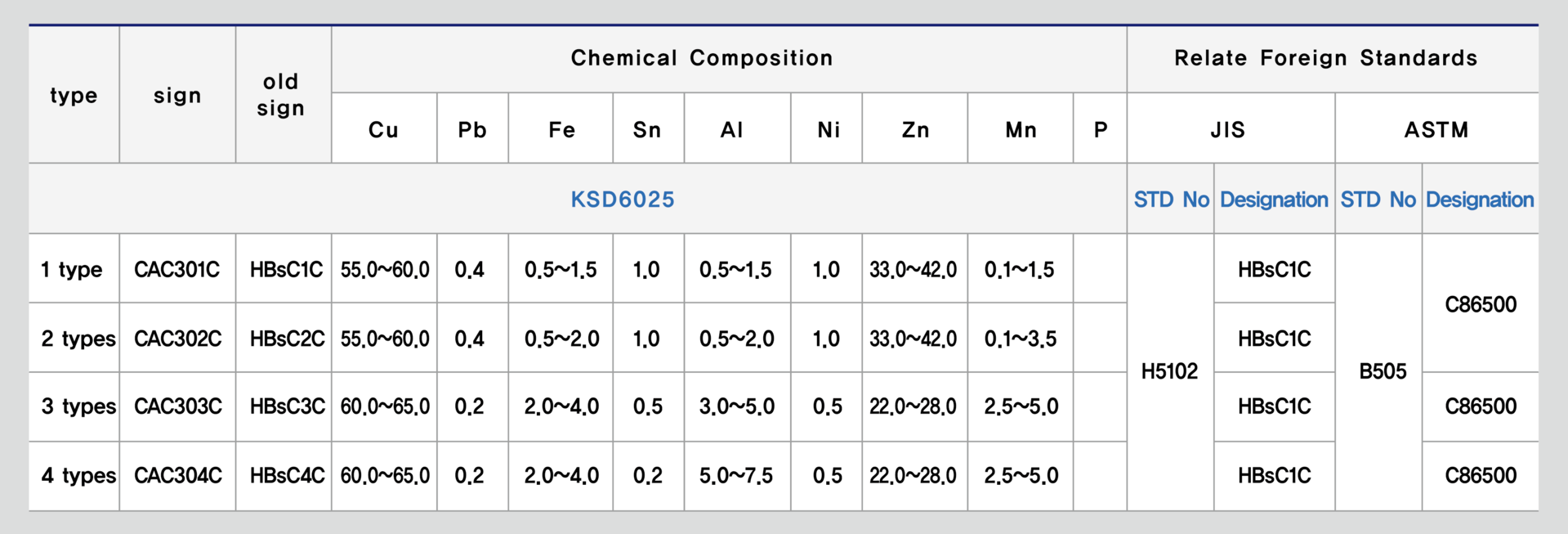Click the Al value 5.0~7.5

point(735,476)
